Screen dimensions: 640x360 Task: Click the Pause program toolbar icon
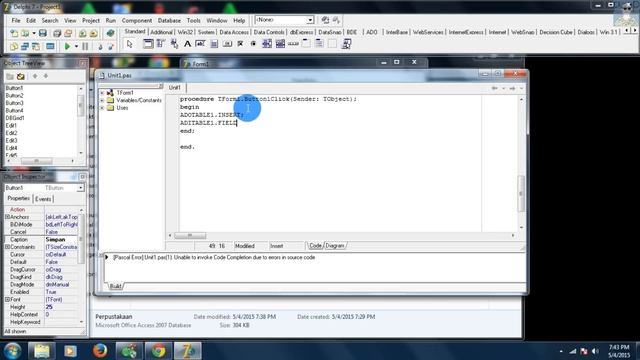[85, 47]
